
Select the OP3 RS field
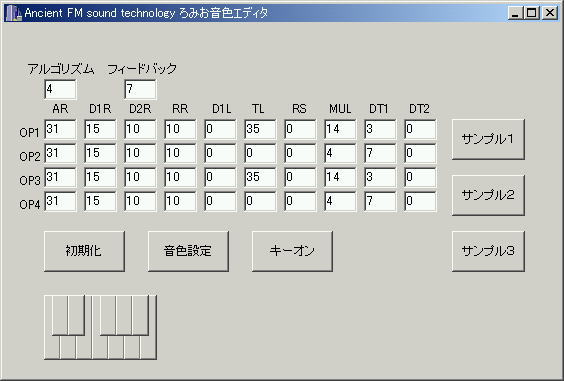(x=300, y=177)
